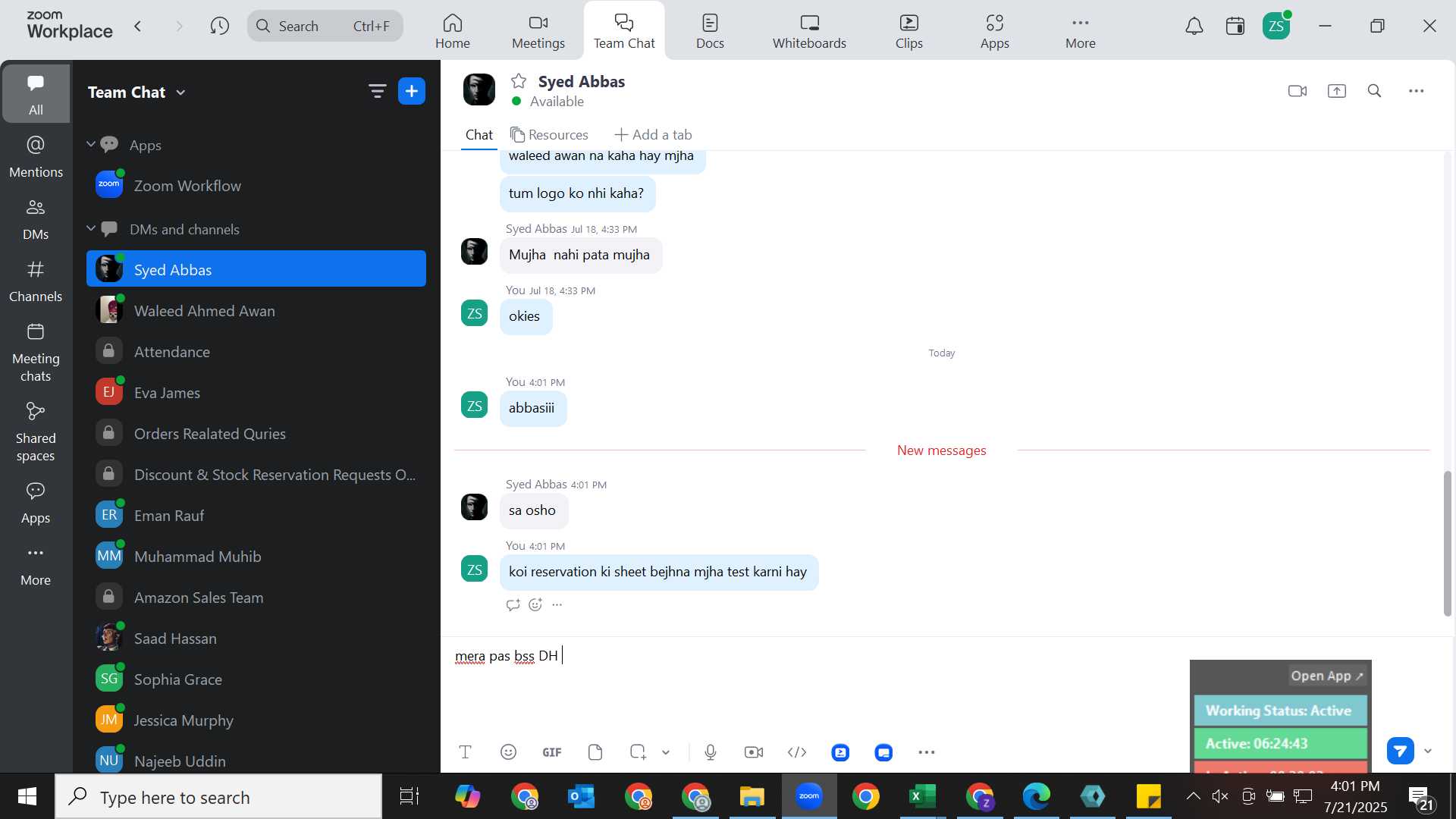Viewport: 1456px width, 819px height.
Task: Open the Eva James chat
Action: (256, 393)
